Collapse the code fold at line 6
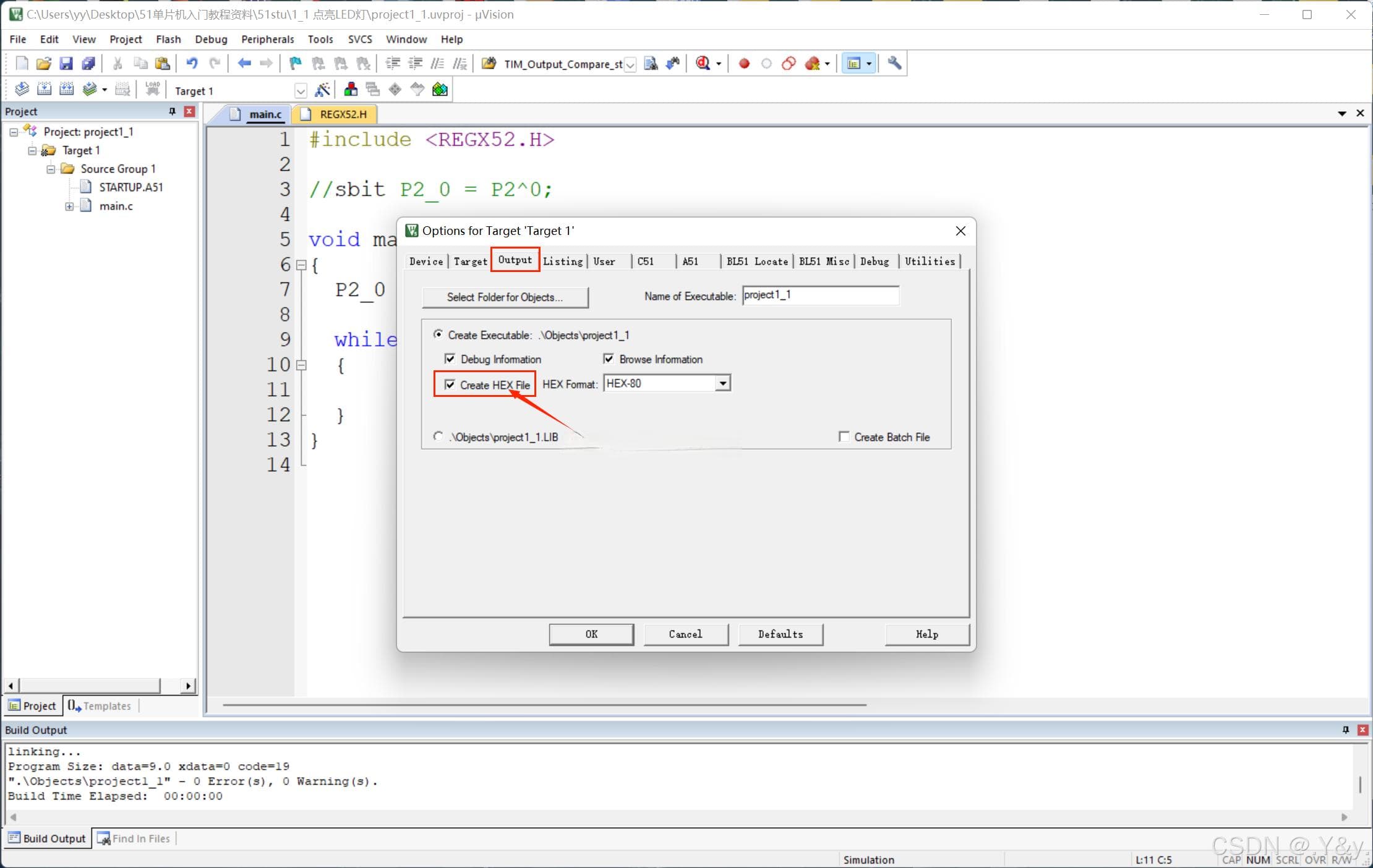The height and width of the screenshot is (868, 1373). pyautogui.click(x=301, y=265)
